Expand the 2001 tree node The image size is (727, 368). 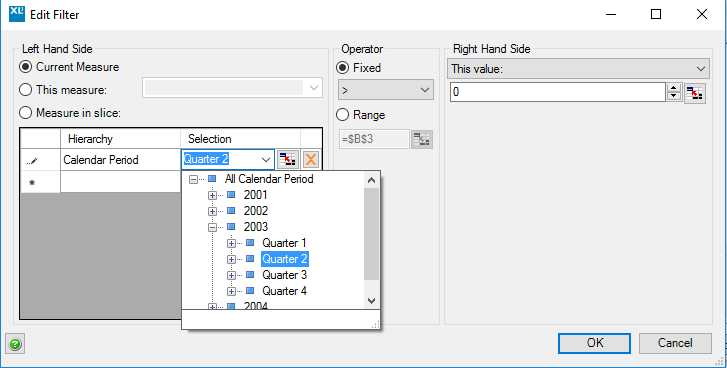(212, 196)
